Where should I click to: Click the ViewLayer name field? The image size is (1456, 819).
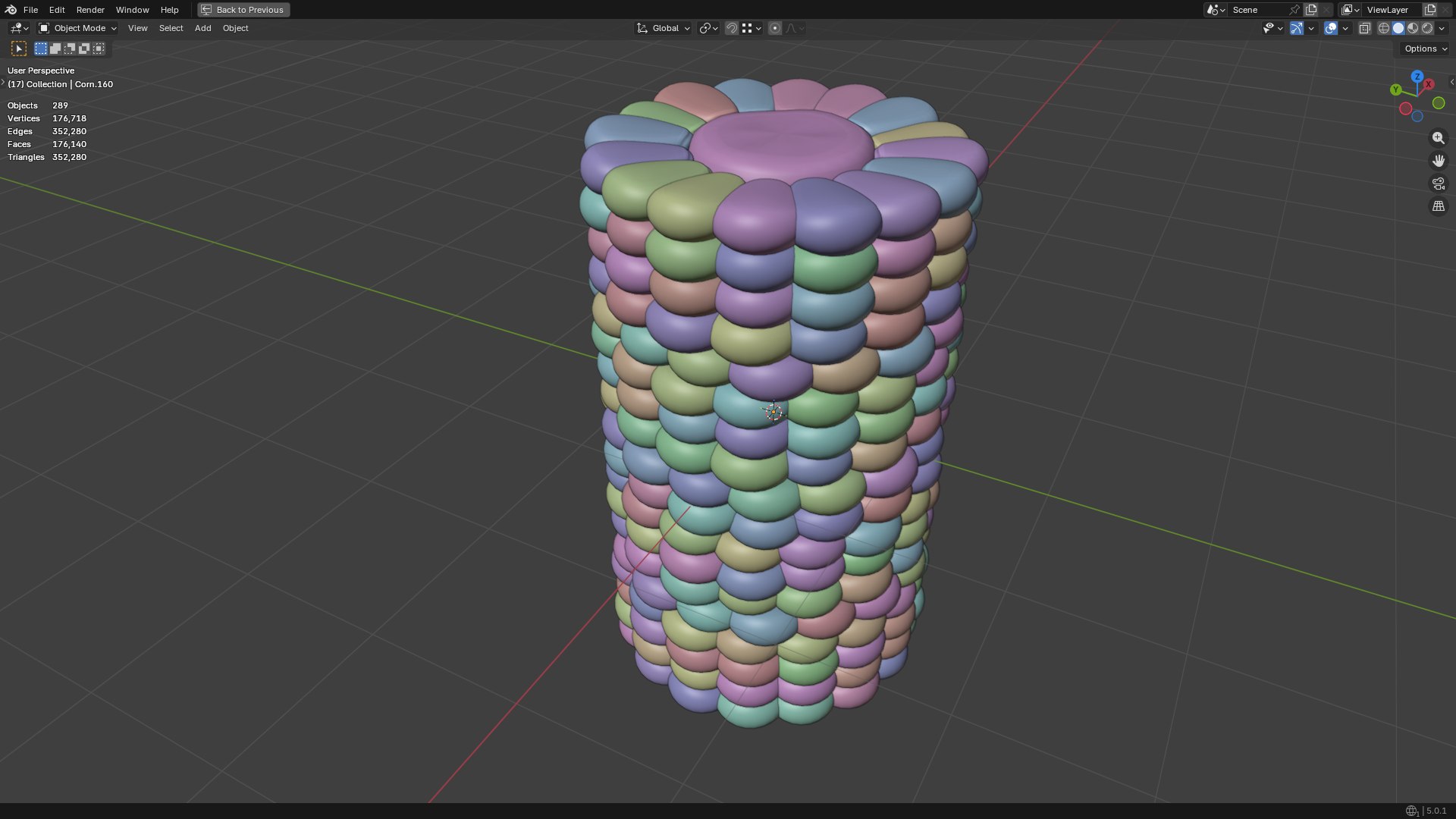[x=1392, y=10]
